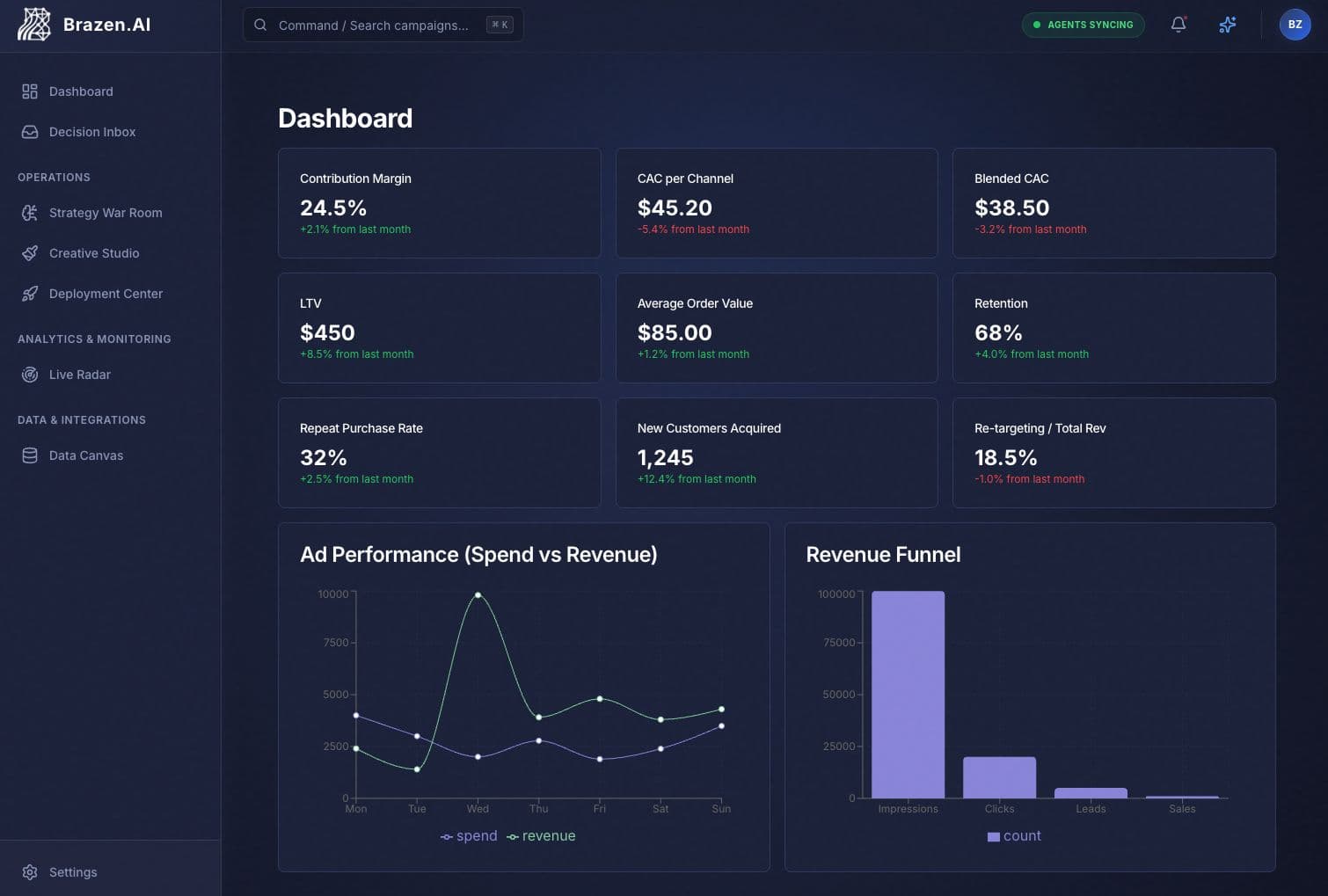Click the DATA & INTEGRATIONS section label
This screenshot has width=1328, height=896.
pos(82,420)
